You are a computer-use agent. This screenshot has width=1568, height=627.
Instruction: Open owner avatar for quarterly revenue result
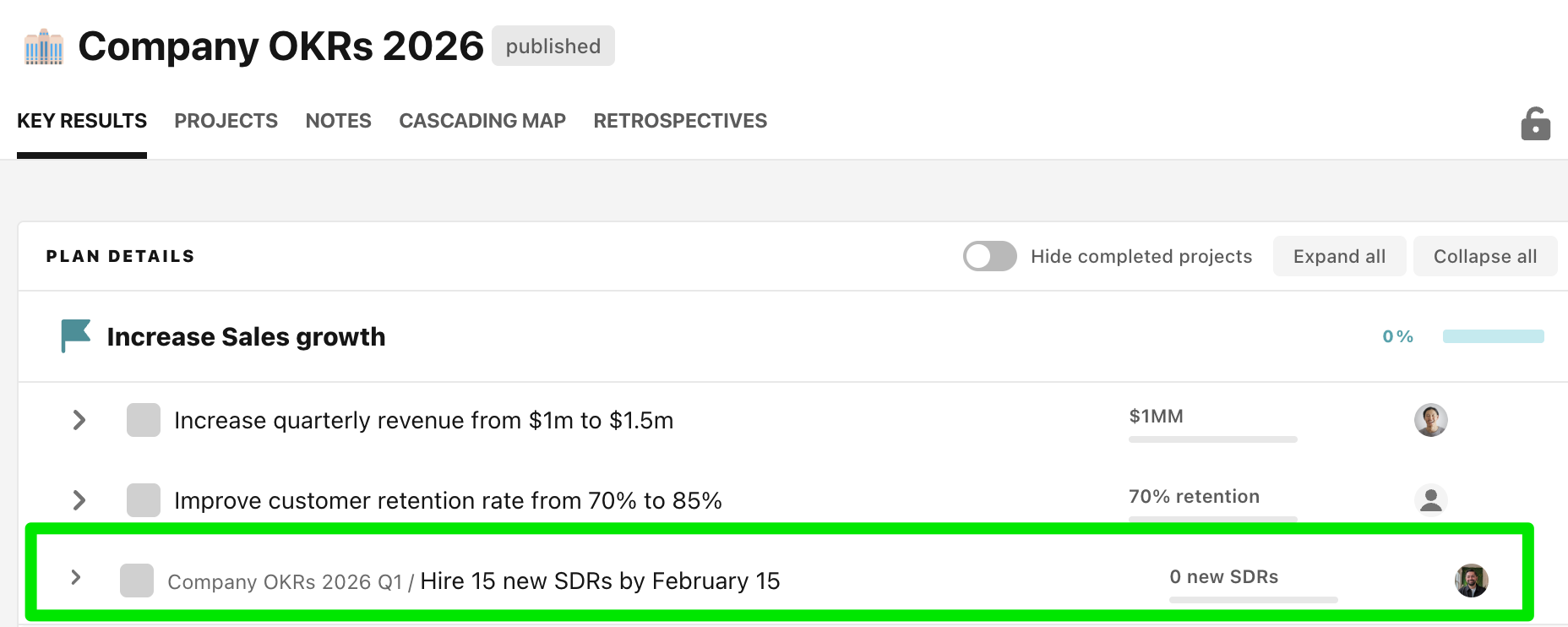click(x=1430, y=420)
